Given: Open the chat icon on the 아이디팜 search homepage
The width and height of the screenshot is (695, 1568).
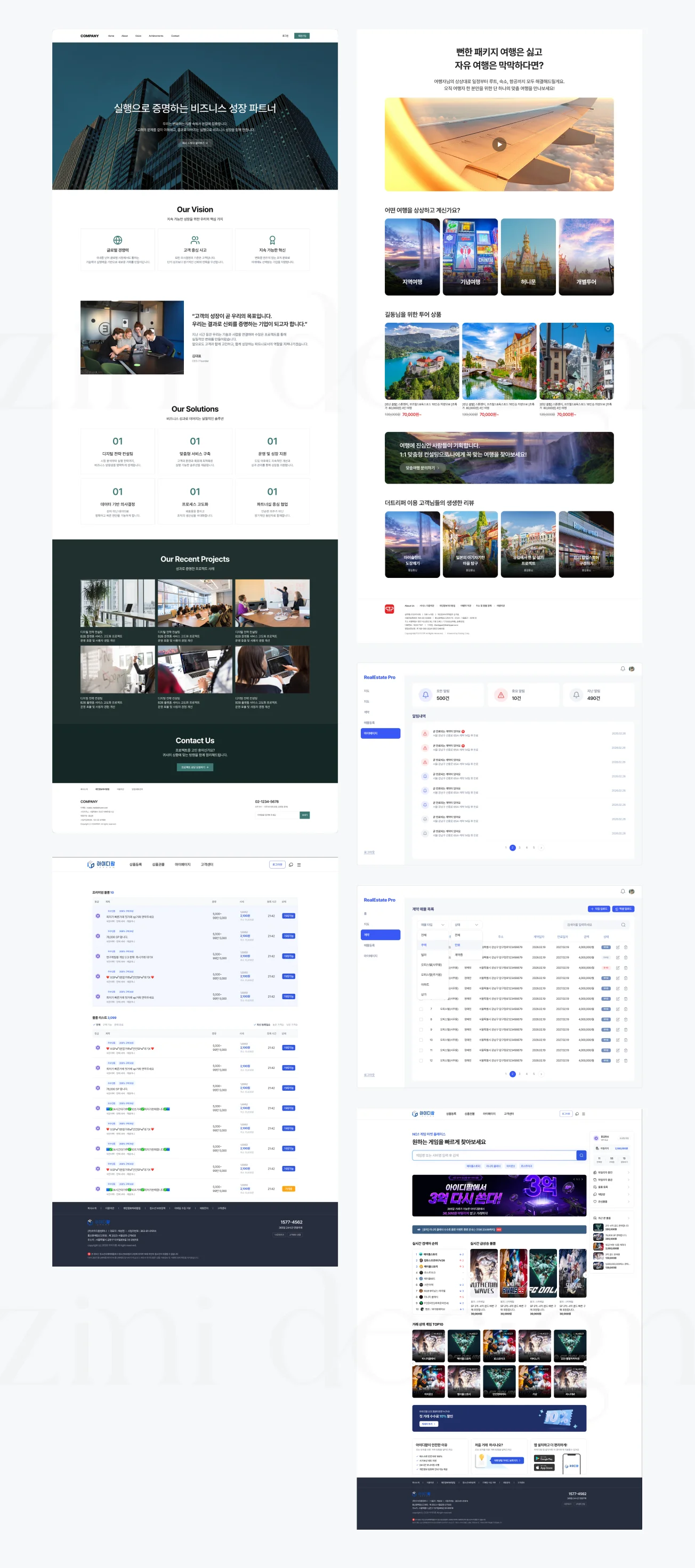Looking at the screenshot, I should click(576, 1113).
